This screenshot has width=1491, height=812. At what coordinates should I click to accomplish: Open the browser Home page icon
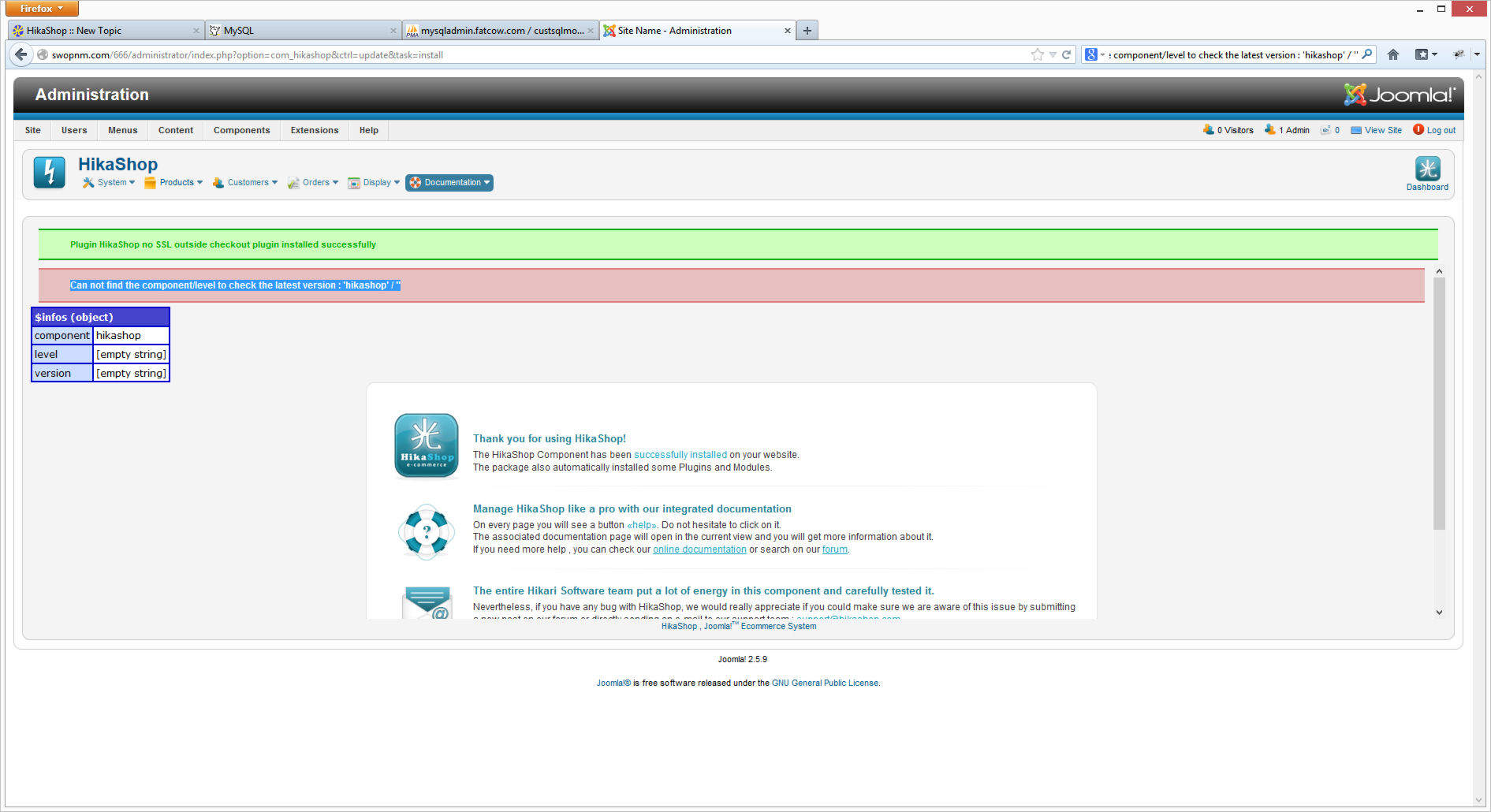(1393, 54)
